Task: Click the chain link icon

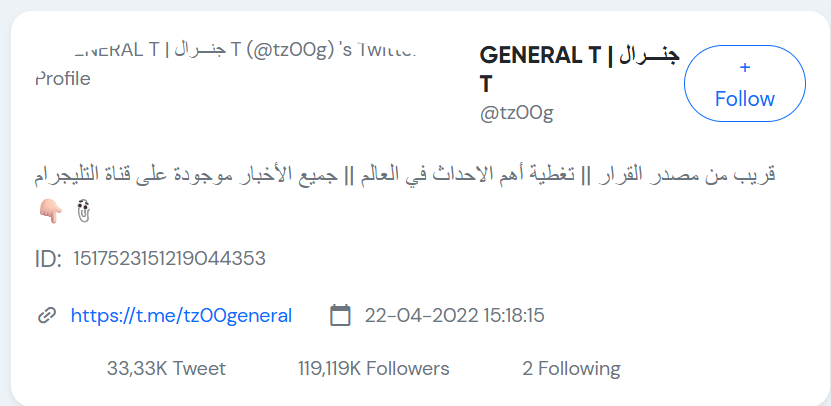Action: point(47,316)
